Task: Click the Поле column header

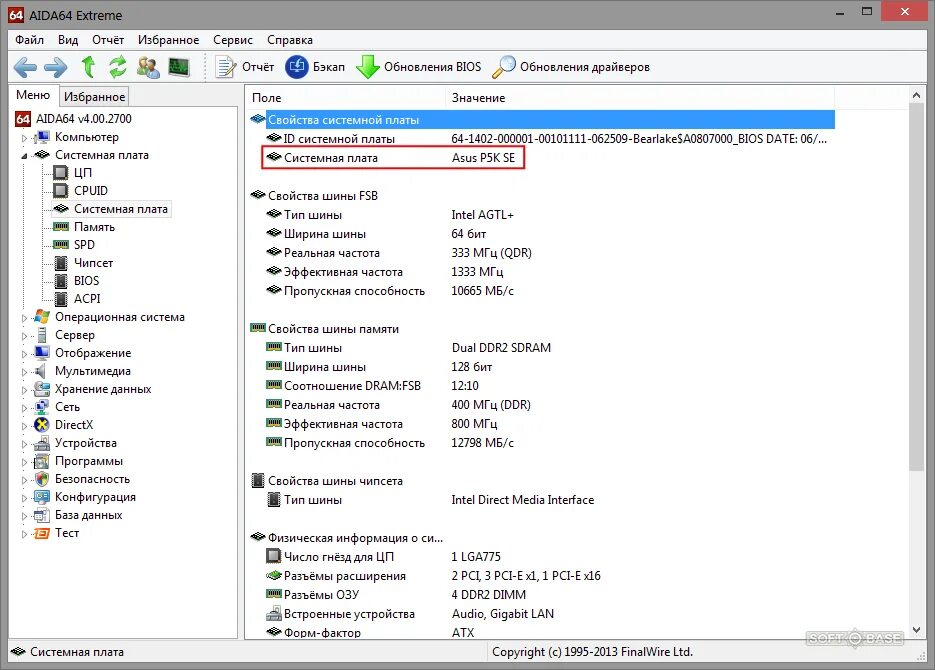Action: point(346,98)
